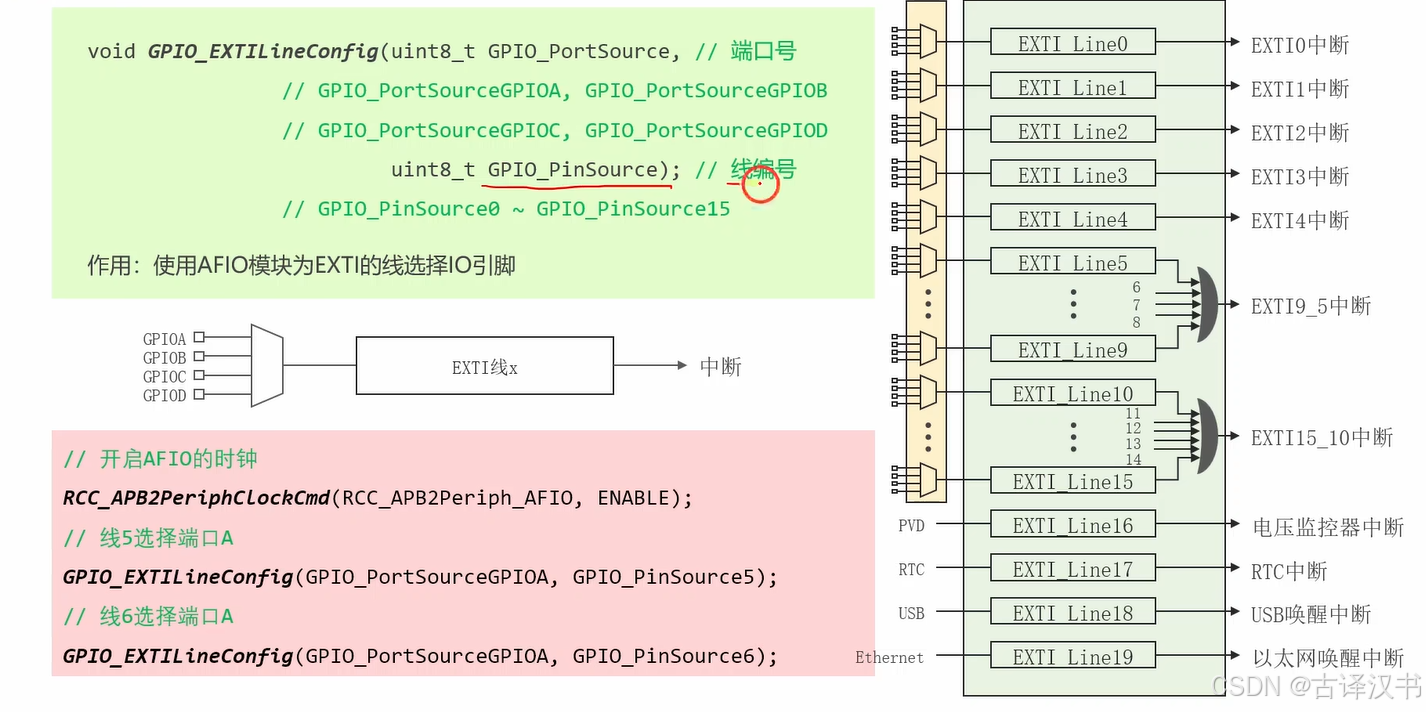Click the EXTI_Line0 box
This screenshot has width=1426, height=712.
coord(1073,42)
